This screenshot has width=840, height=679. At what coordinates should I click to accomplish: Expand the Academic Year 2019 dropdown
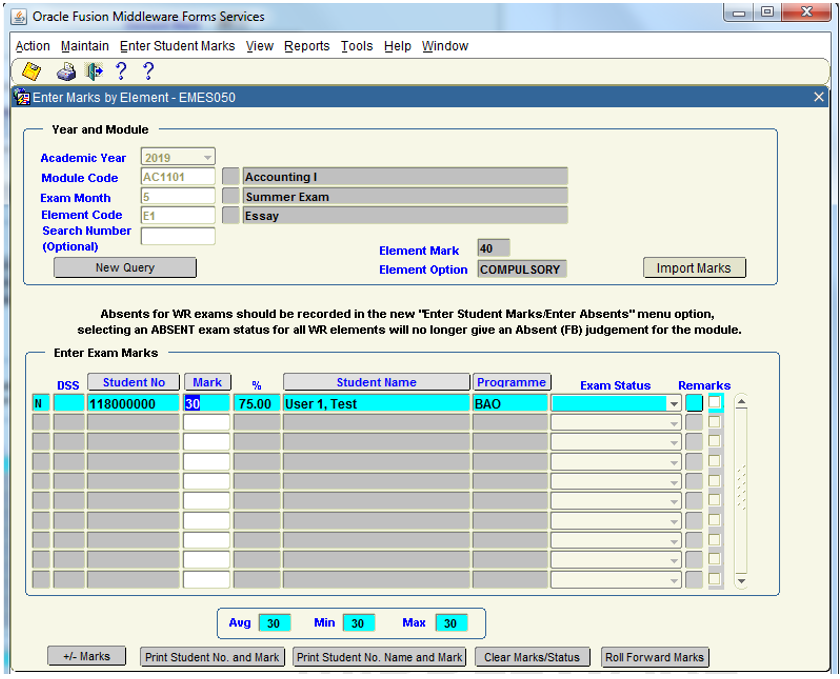pyautogui.click(x=208, y=157)
